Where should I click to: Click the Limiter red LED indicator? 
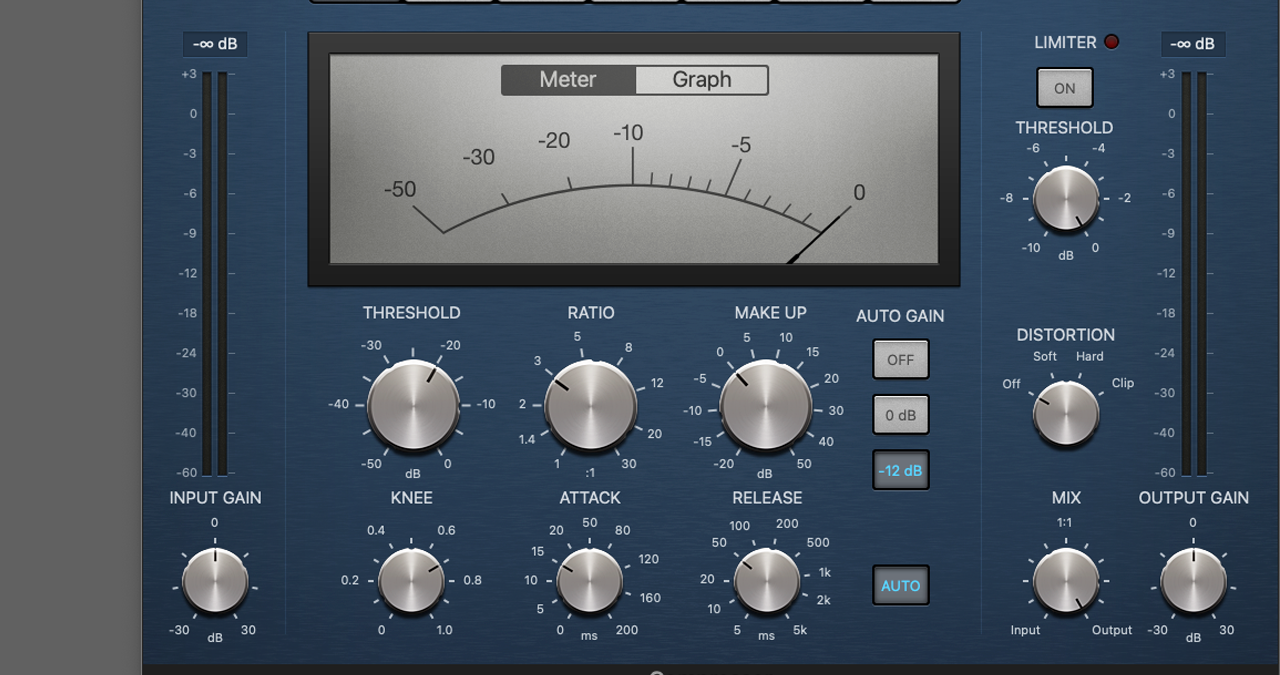coord(1110,41)
